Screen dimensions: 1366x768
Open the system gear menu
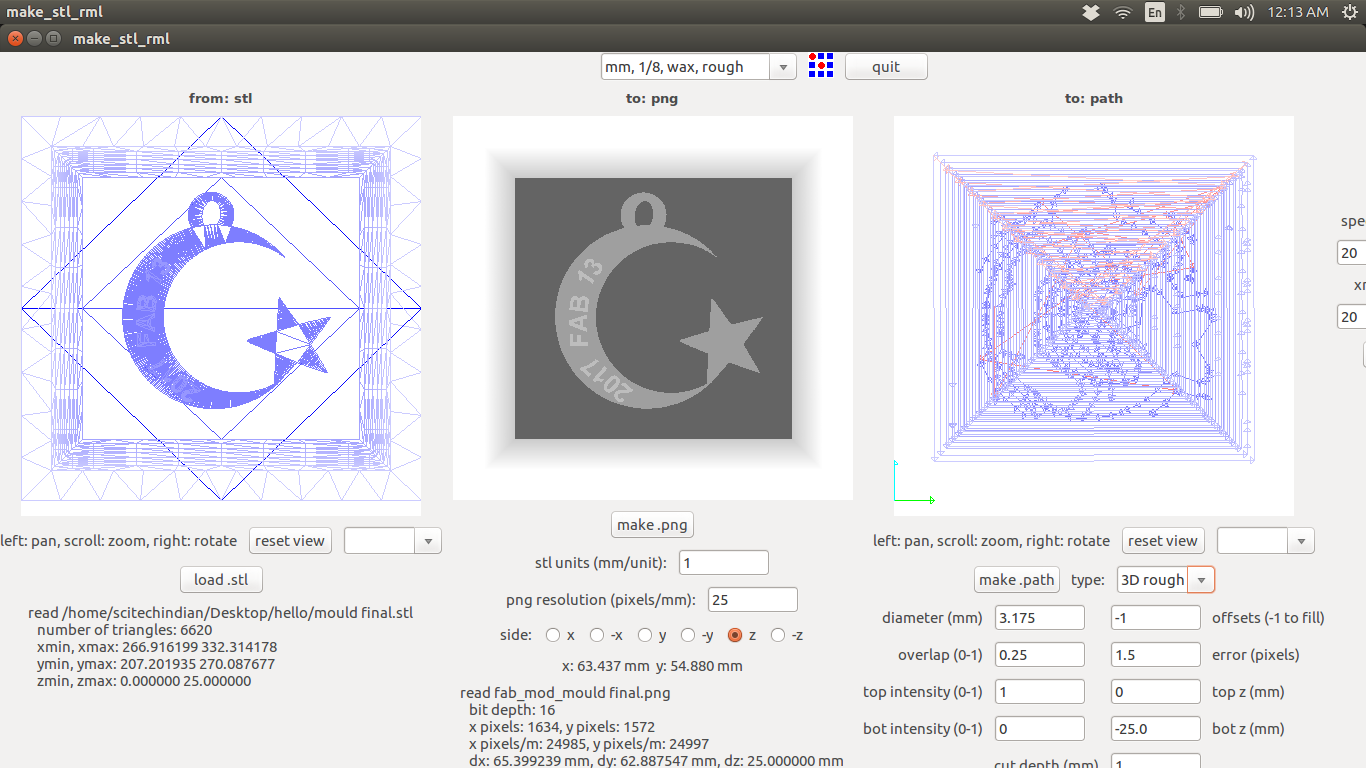coord(1350,12)
